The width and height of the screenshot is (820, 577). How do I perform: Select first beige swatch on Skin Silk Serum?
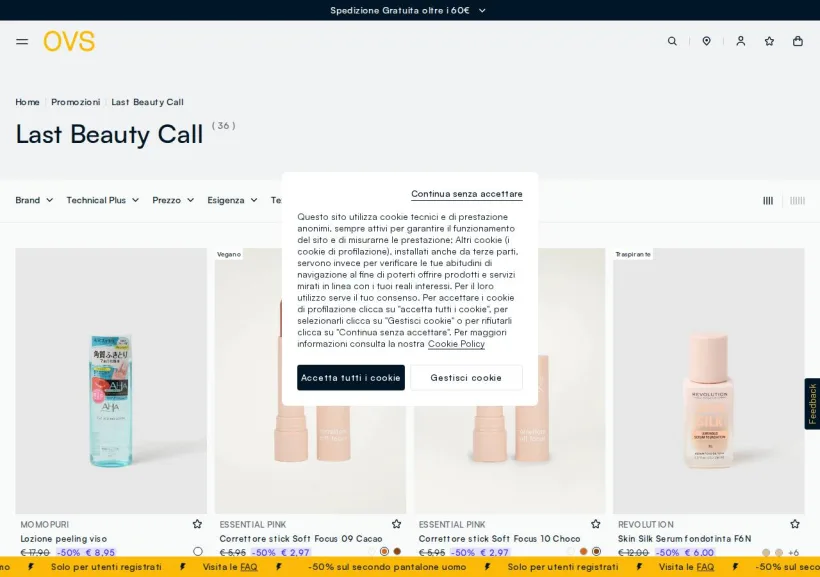click(766, 552)
